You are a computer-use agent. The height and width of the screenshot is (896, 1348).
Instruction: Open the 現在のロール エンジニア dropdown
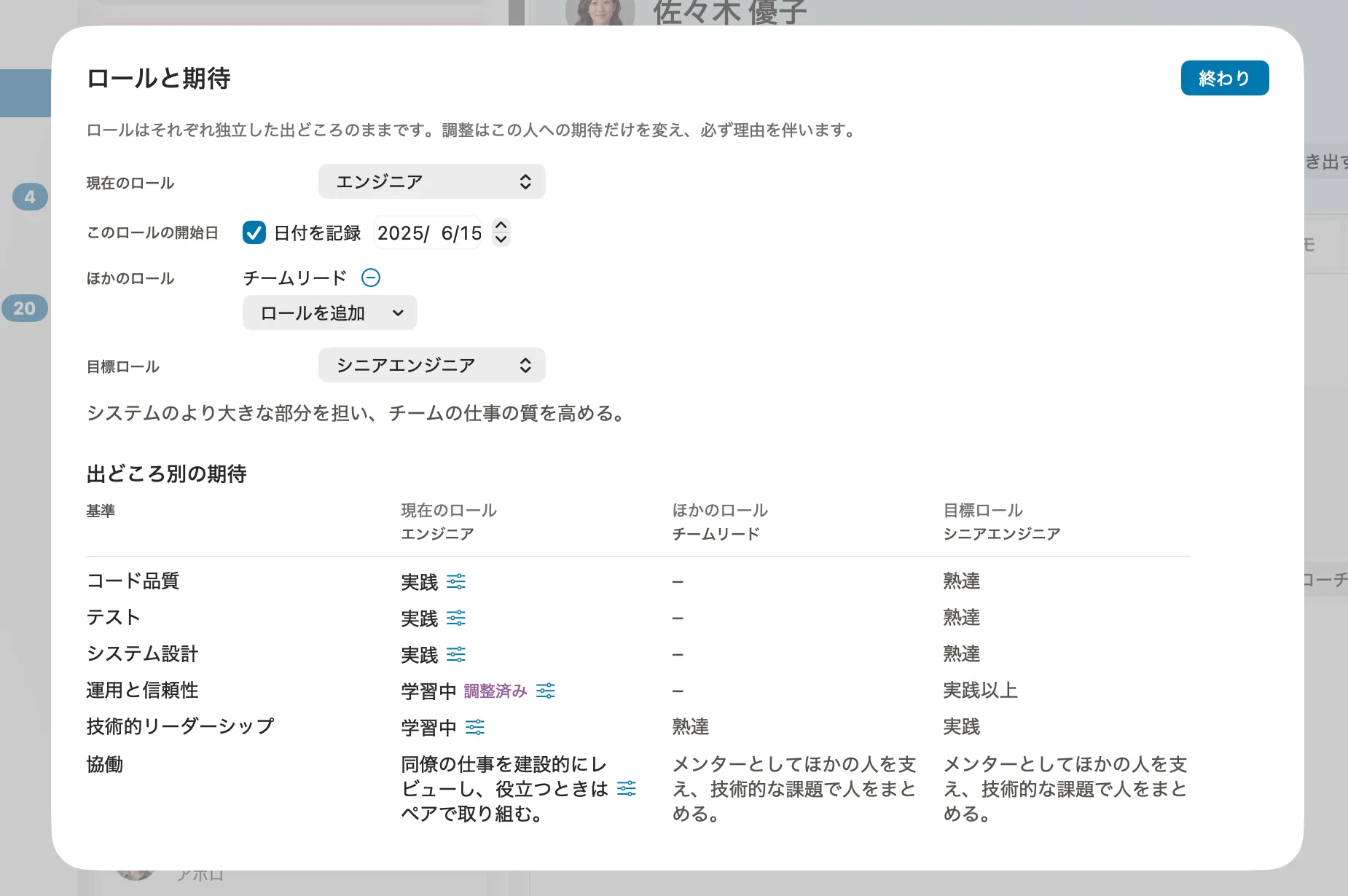[x=432, y=181]
